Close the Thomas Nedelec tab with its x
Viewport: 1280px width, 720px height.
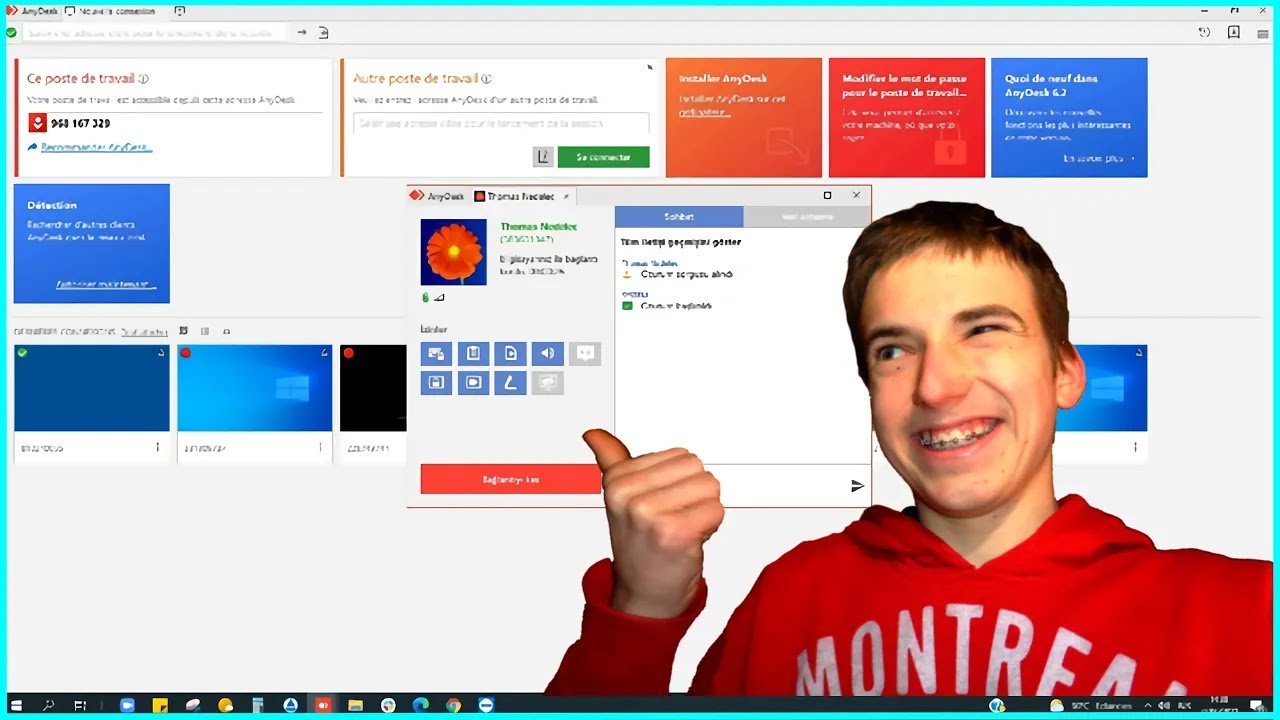coord(566,196)
